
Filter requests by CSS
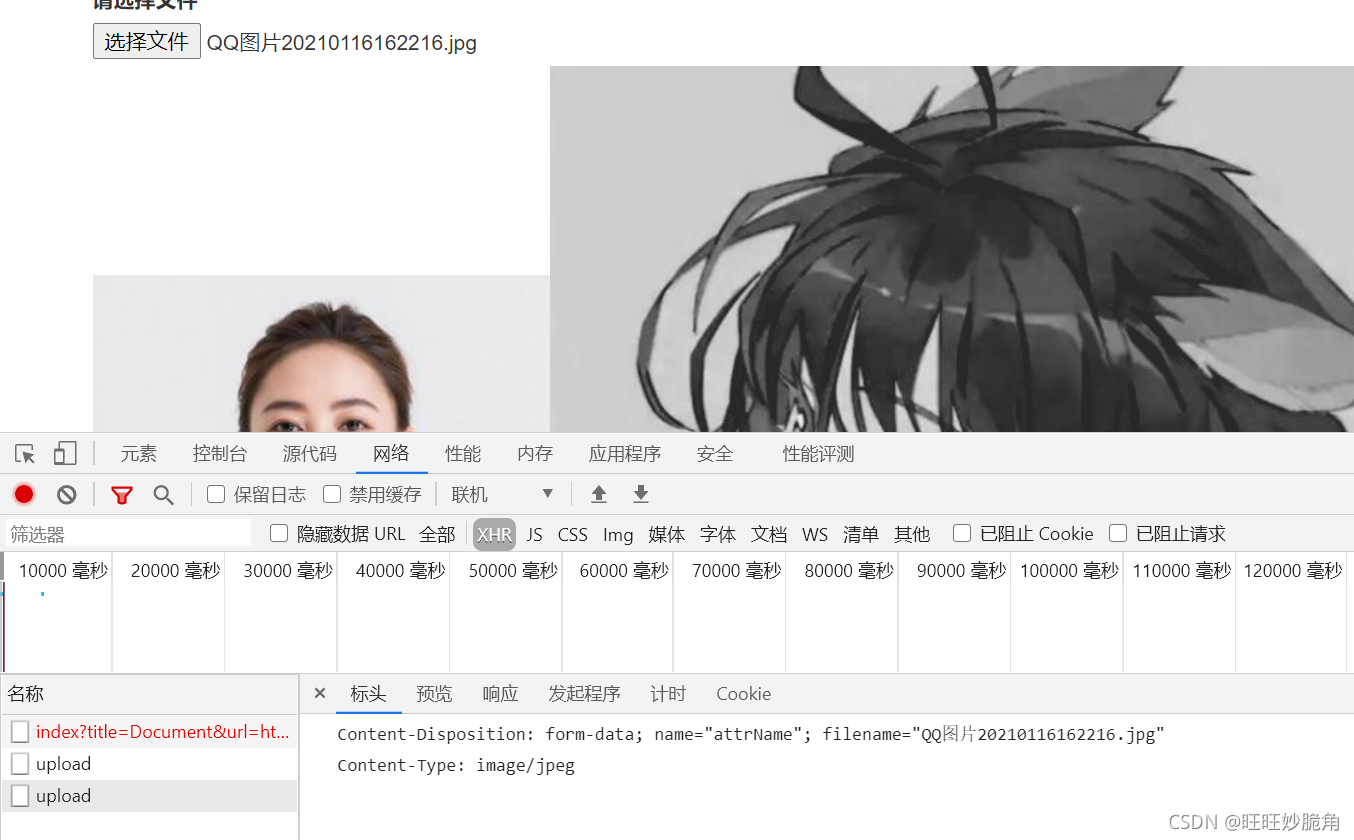(573, 534)
